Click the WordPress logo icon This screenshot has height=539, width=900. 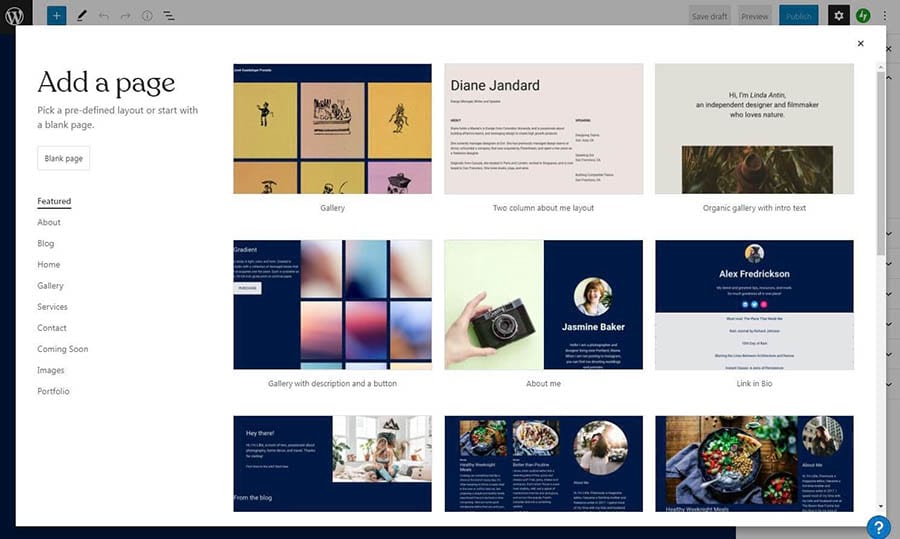pos(14,16)
